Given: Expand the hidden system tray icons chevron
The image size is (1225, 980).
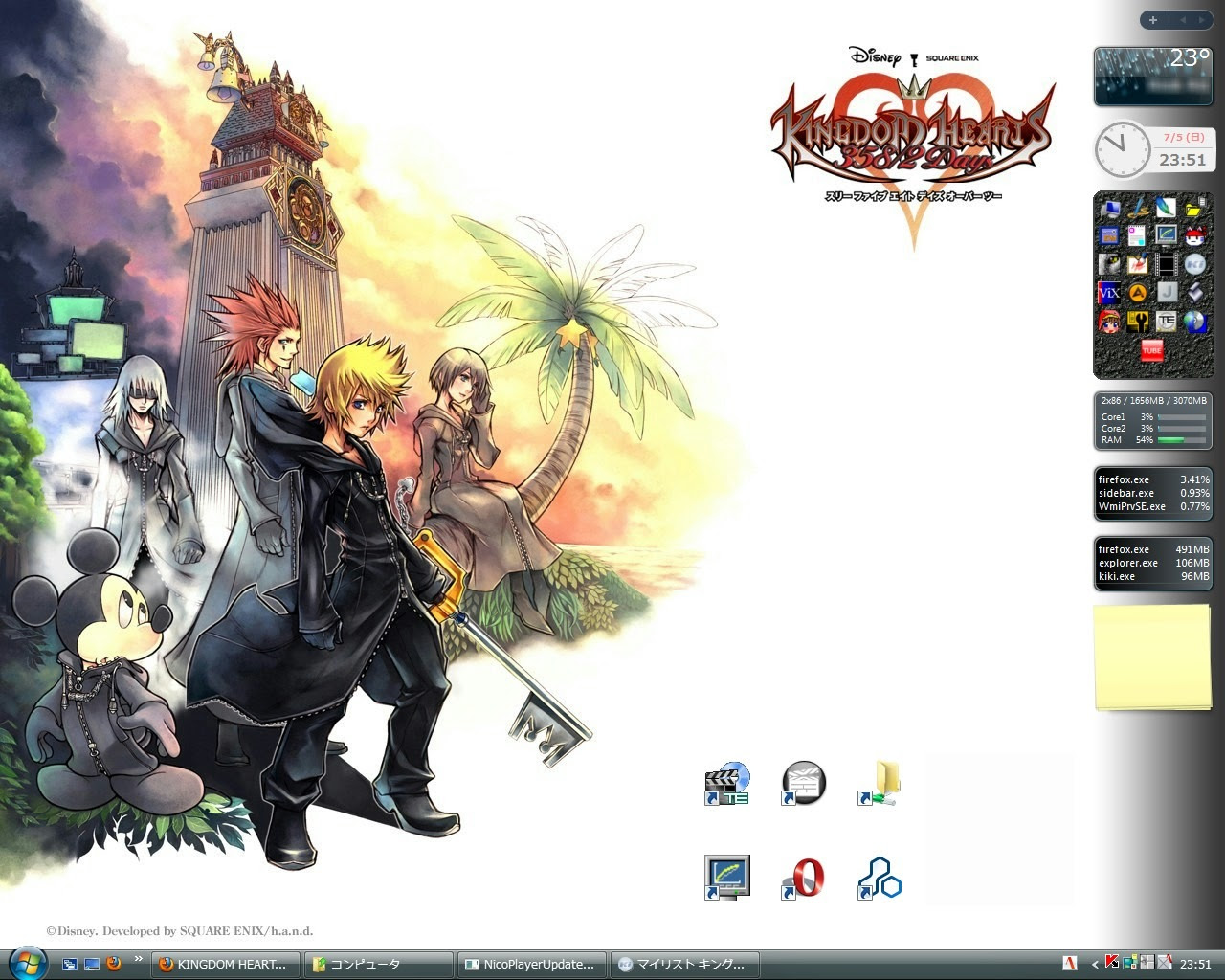Looking at the screenshot, I should click(1095, 963).
